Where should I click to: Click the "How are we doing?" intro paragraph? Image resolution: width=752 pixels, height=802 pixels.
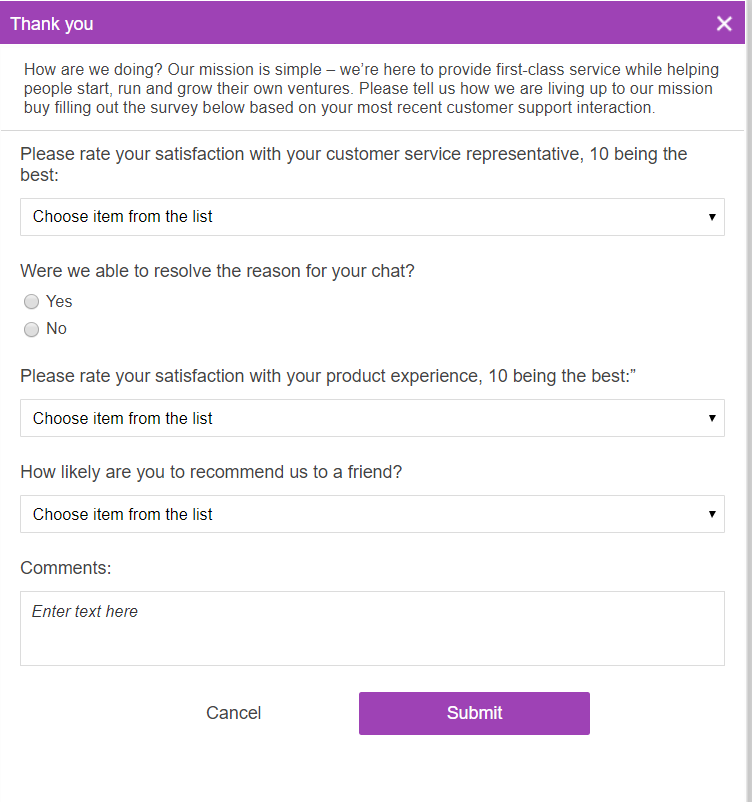[370, 88]
